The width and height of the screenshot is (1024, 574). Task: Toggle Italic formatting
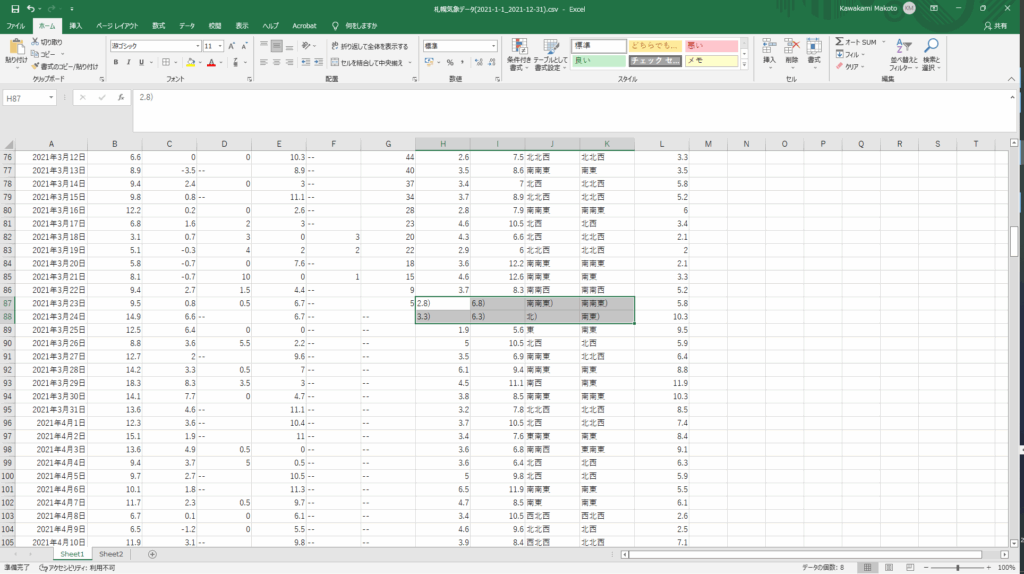[x=129, y=63]
